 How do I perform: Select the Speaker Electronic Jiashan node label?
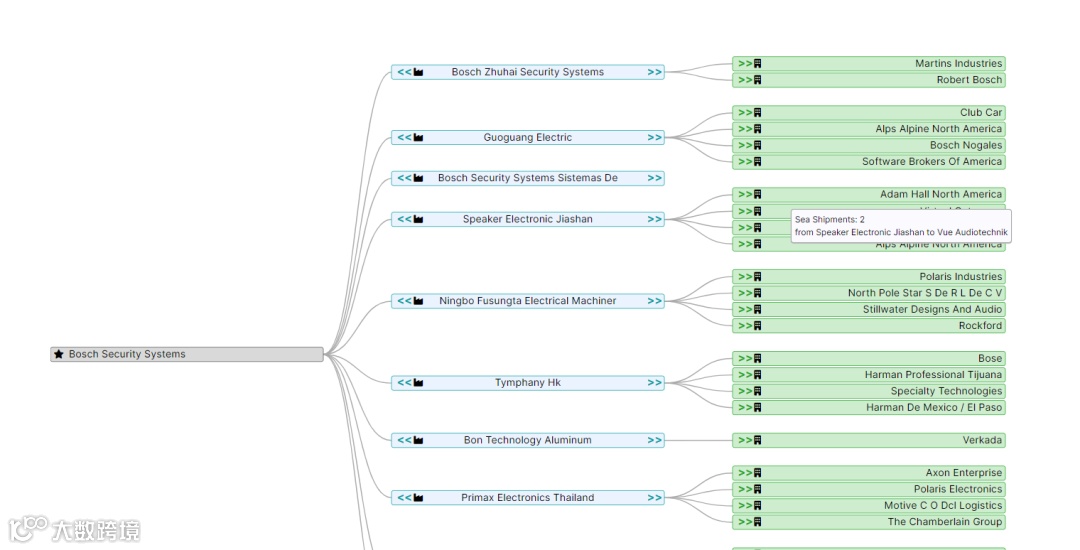coord(528,219)
